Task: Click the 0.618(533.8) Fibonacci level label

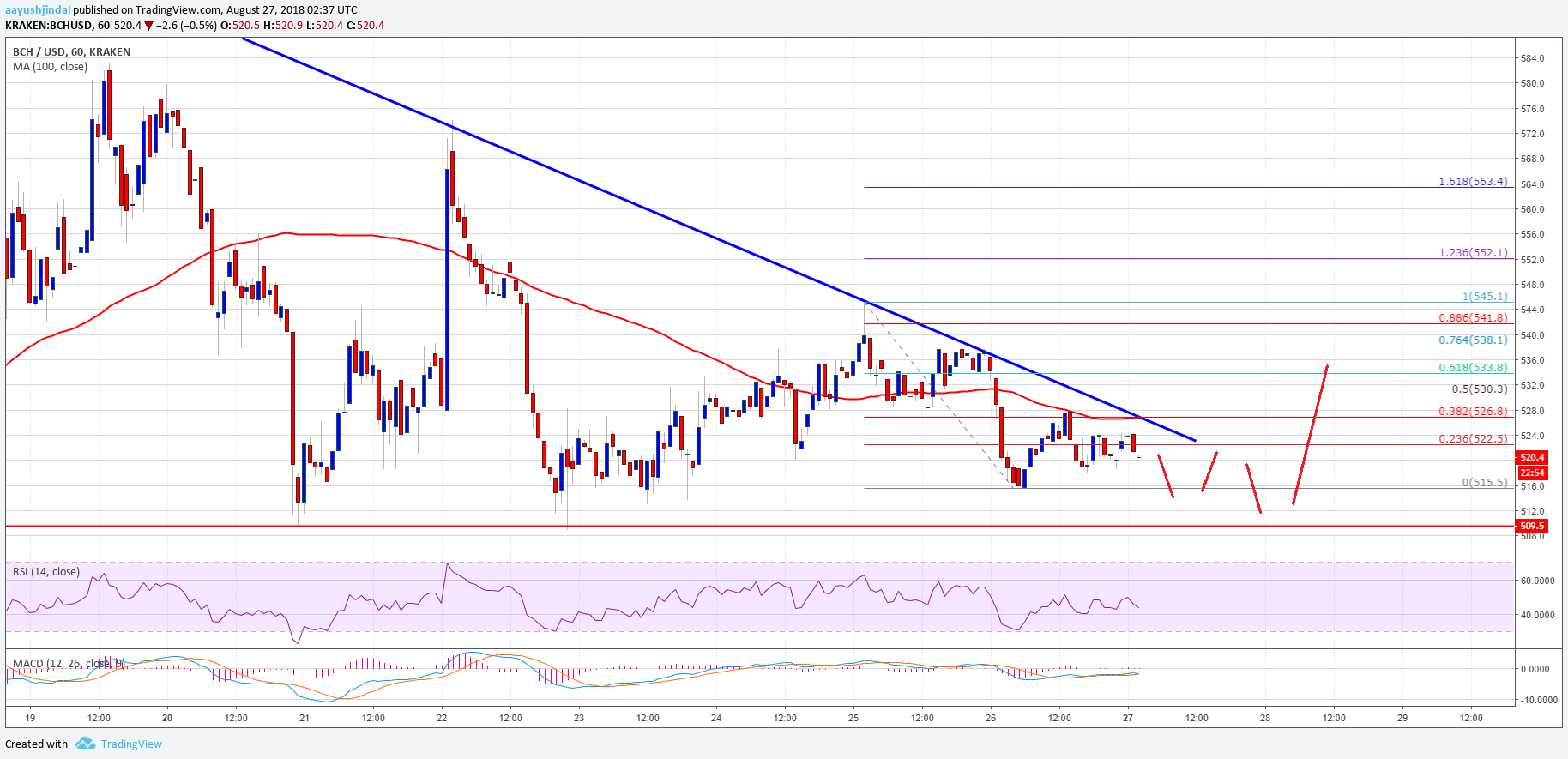Action: [x=1473, y=368]
